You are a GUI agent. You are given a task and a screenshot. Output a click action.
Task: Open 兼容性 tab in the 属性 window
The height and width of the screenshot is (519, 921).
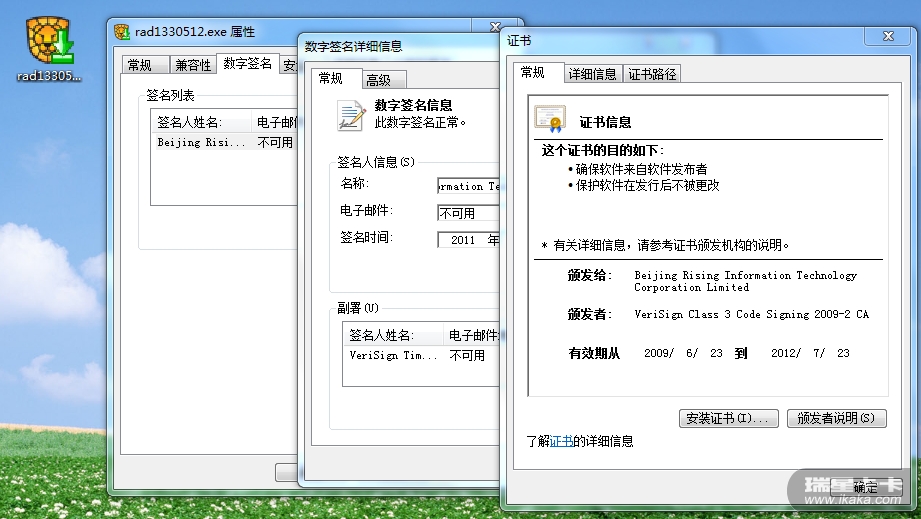193,65
